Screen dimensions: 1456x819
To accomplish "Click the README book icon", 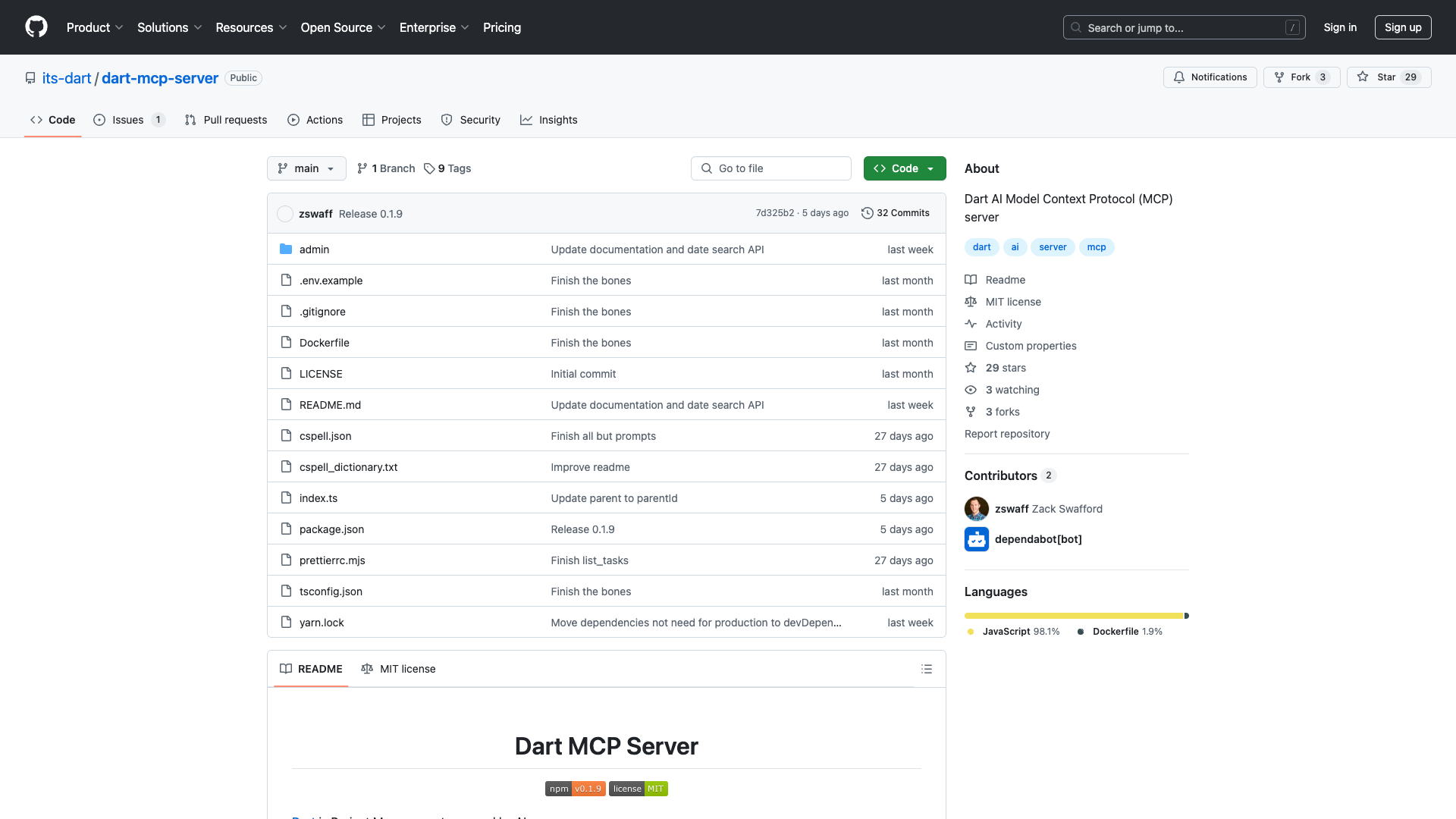I will (286, 669).
